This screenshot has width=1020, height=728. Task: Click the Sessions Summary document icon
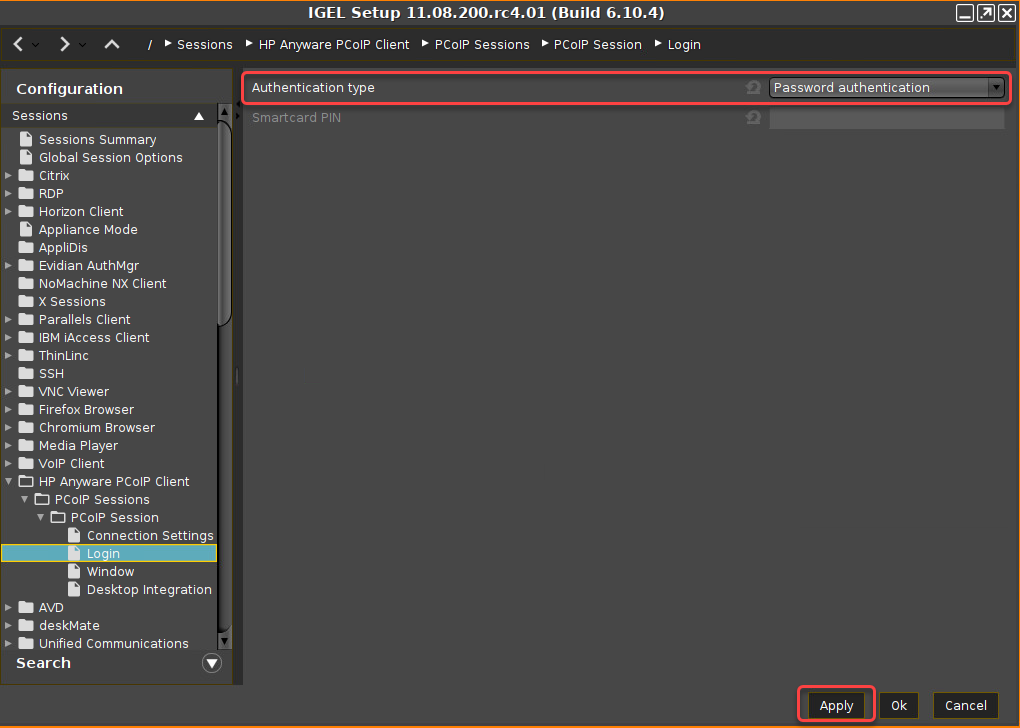coord(25,139)
